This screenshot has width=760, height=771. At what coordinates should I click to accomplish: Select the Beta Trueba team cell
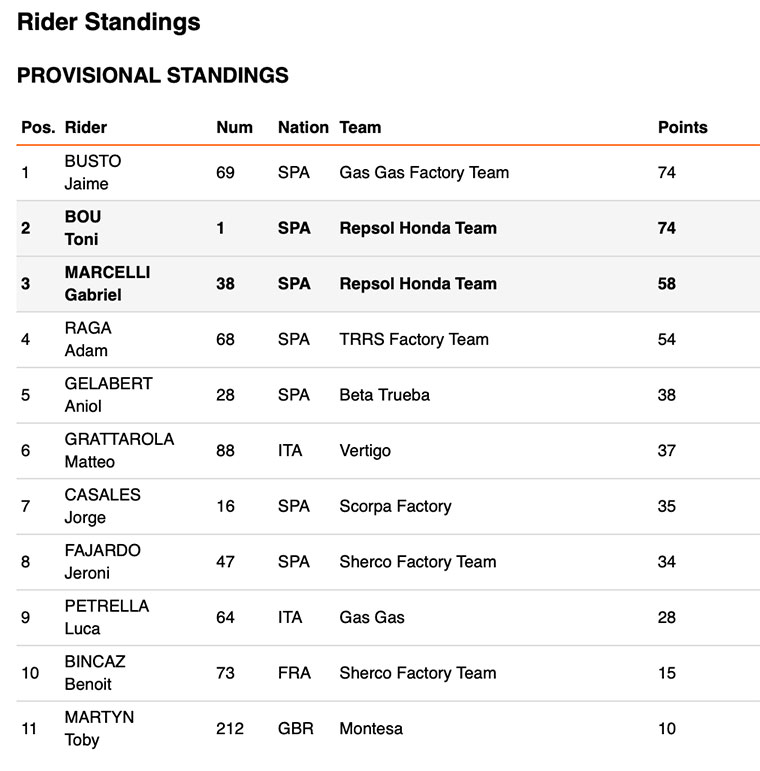[384, 395]
